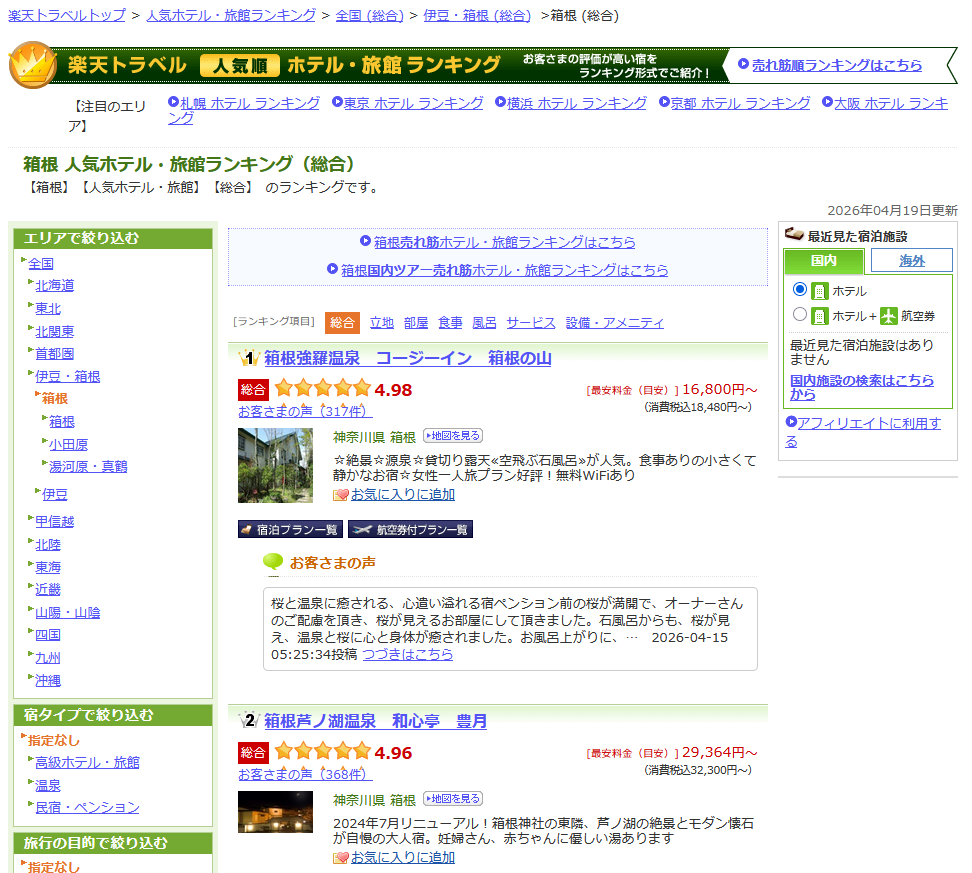
Task: Read more via つづきはこちら link
Action: pyautogui.click(x=407, y=654)
